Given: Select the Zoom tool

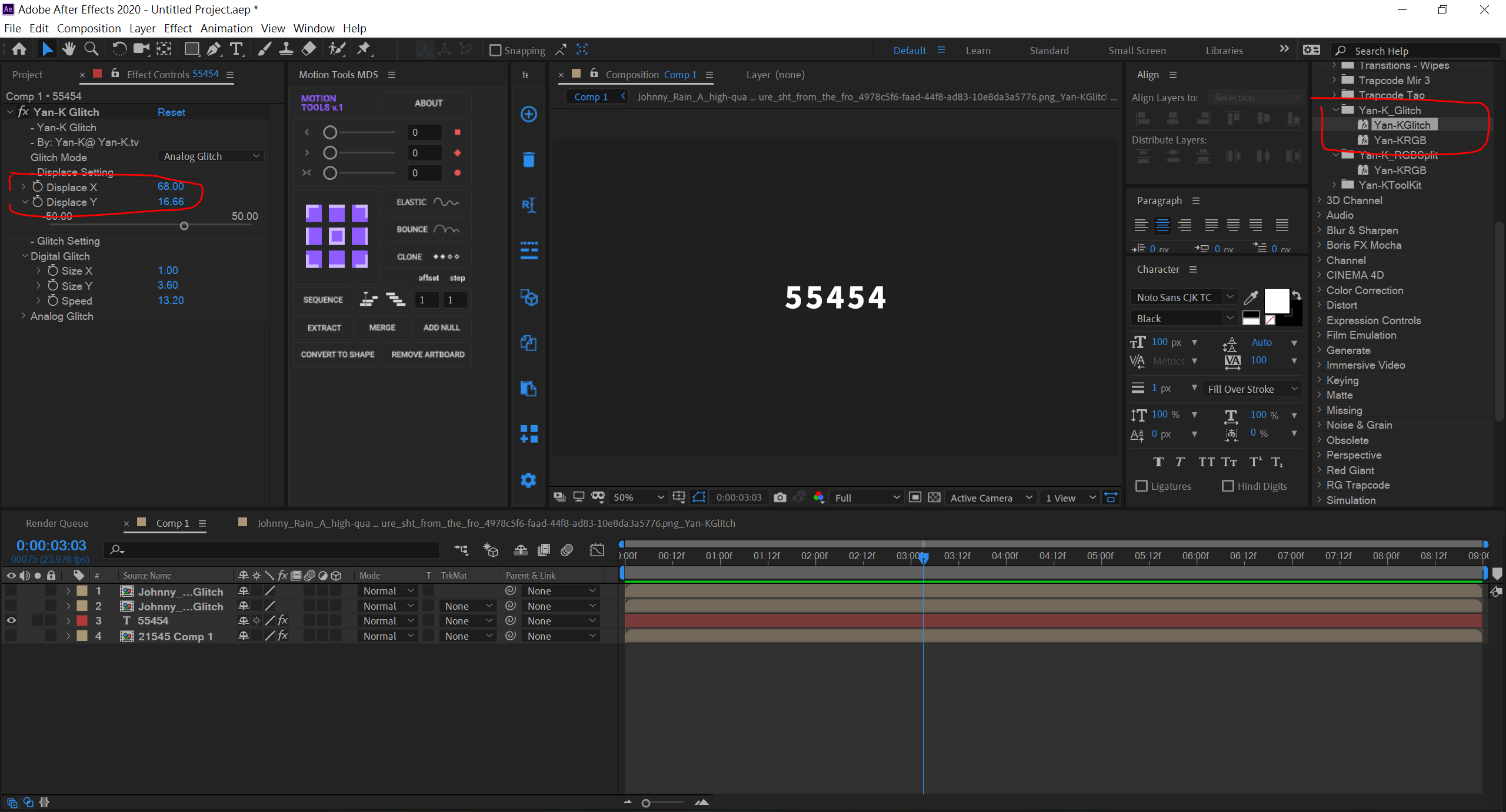Looking at the screenshot, I should 91,49.
